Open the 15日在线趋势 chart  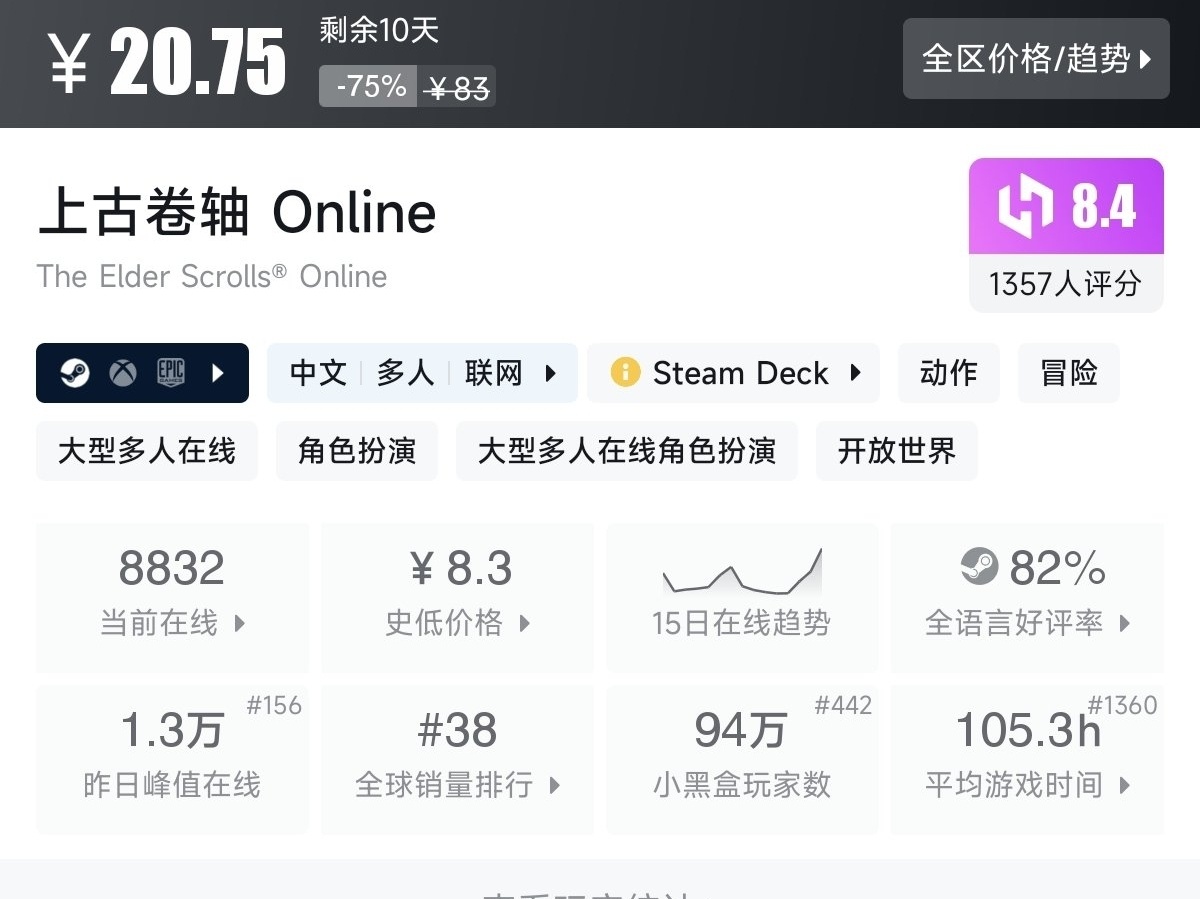(742, 597)
